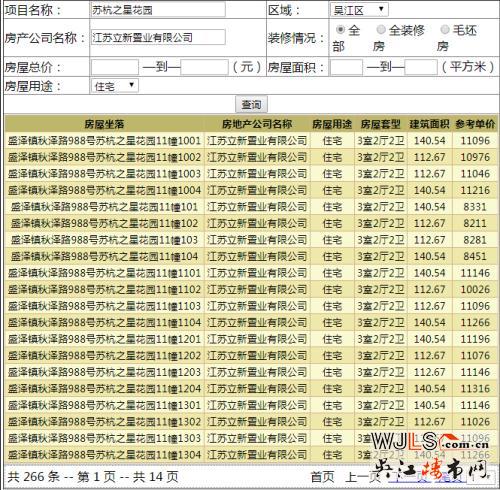Click the price 11216 in row 1004

pos(475,190)
